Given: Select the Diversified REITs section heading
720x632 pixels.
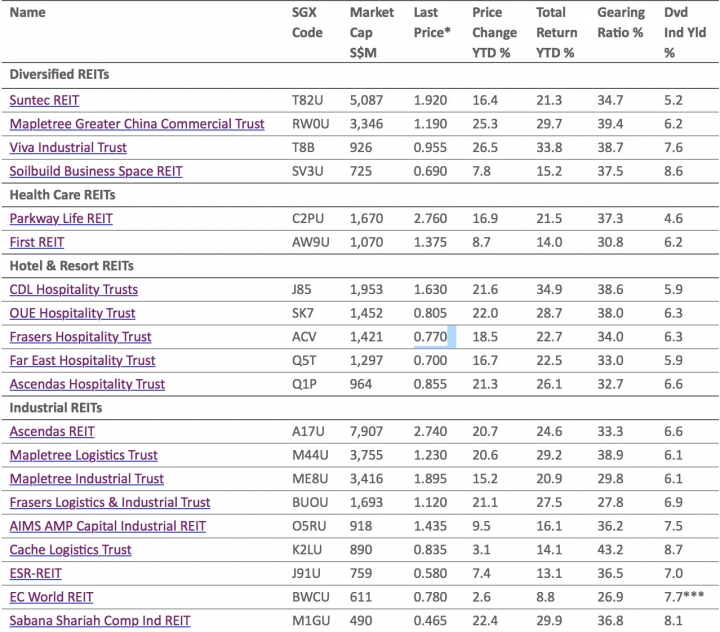Looking at the screenshot, I should tap(59, 74).
